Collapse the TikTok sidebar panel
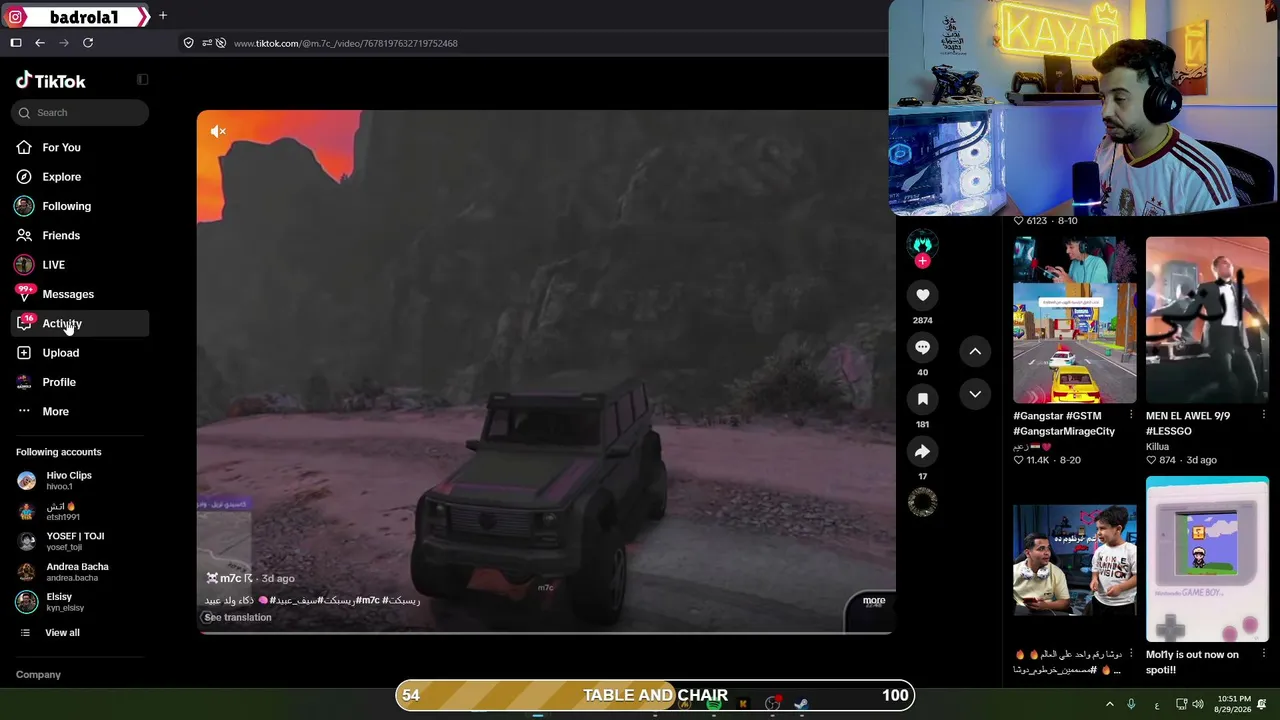Screen dimensions: 1280x720 click(x=142, y=80)
